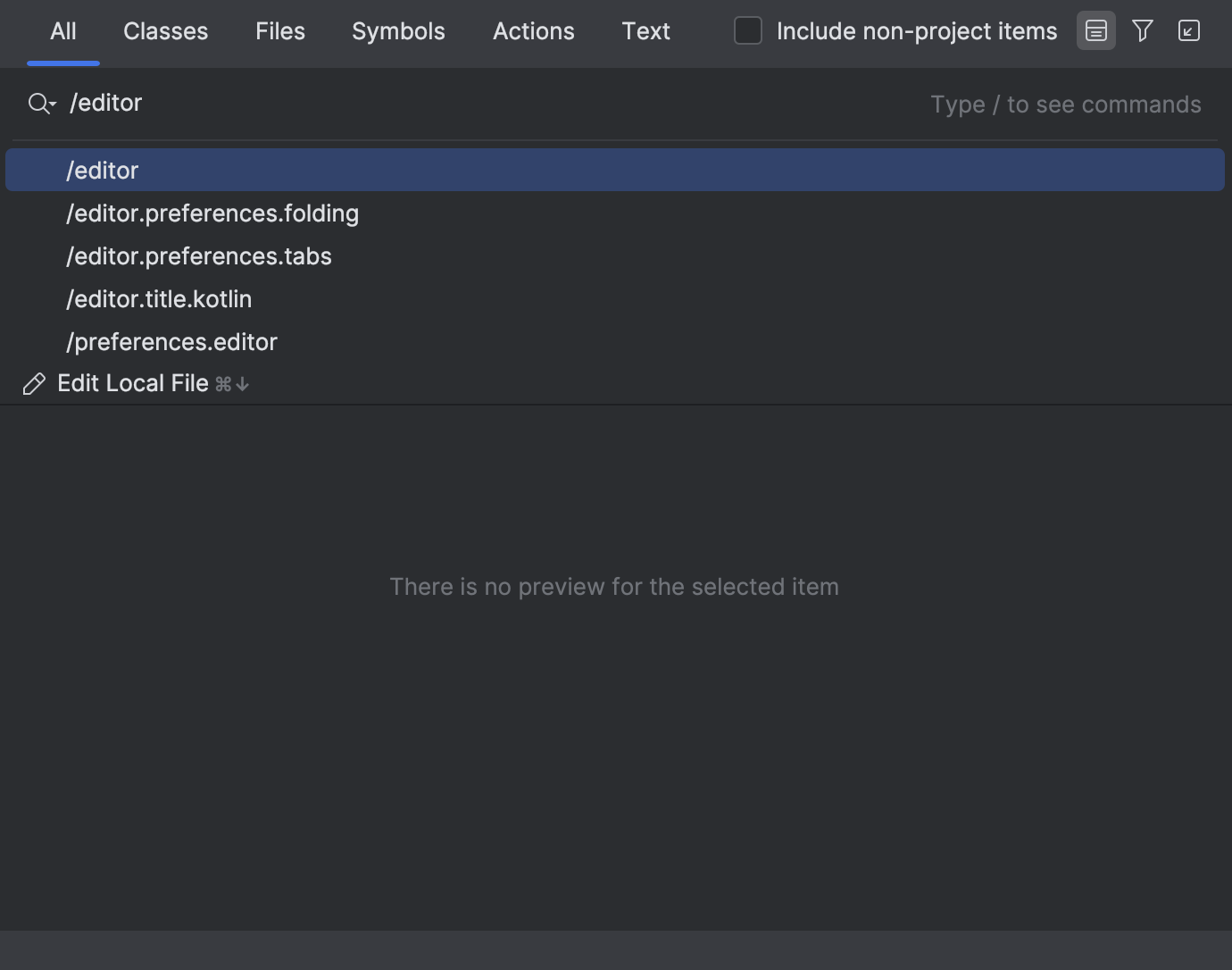1232x970 pixels.
Task: Enable Include non-project items
Action: point(747,29)
